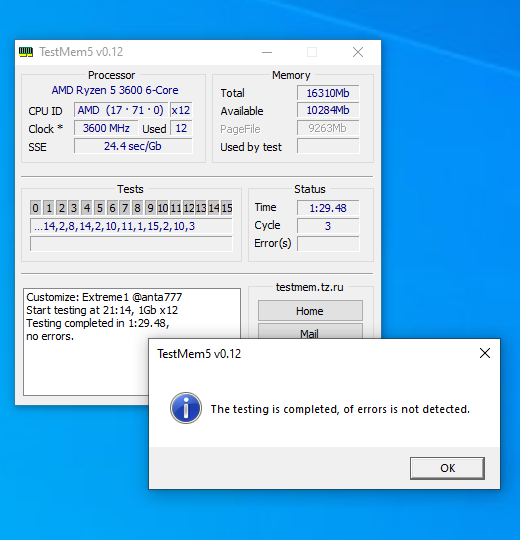Click the Used cores value 12

[x=181, y=128]
